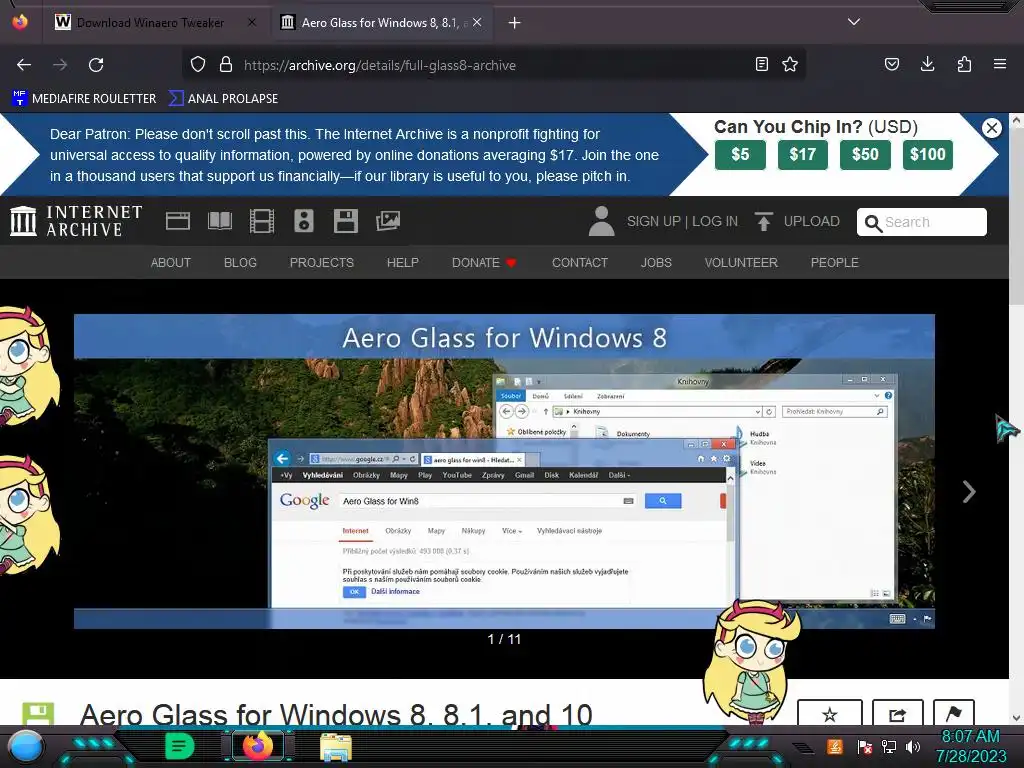Reload the archive.org page
Image resolution: width=1024 pixels, height=768 pixels.
96,65
